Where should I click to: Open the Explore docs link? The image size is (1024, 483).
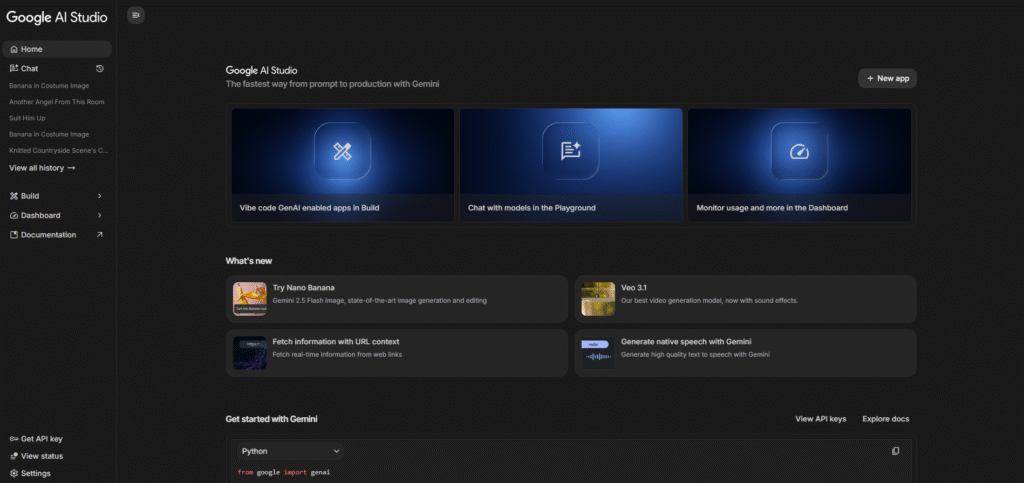[x=885, y=418]
